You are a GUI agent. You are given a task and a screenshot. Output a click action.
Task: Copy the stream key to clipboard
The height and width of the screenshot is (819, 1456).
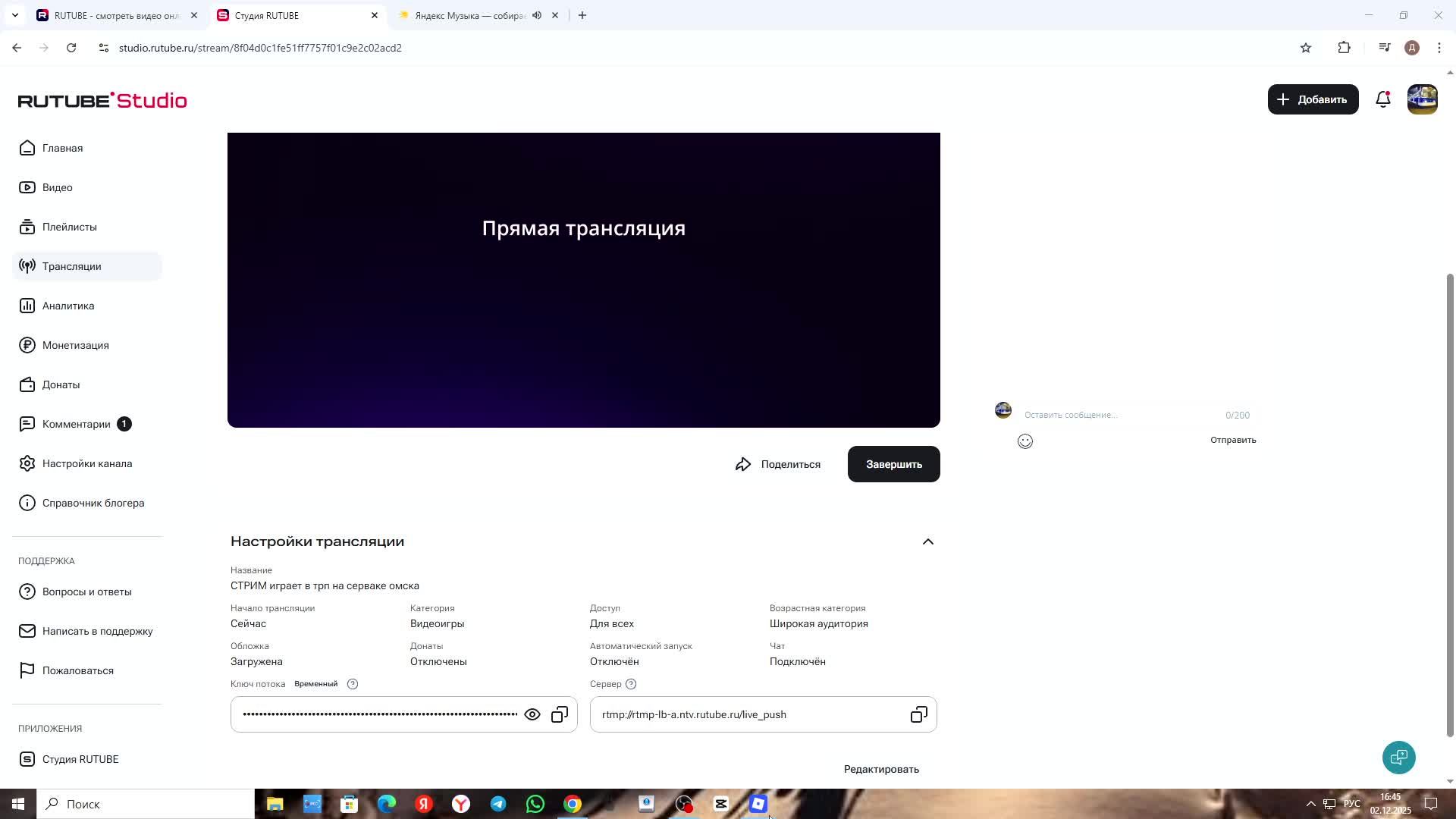(560, 714)
